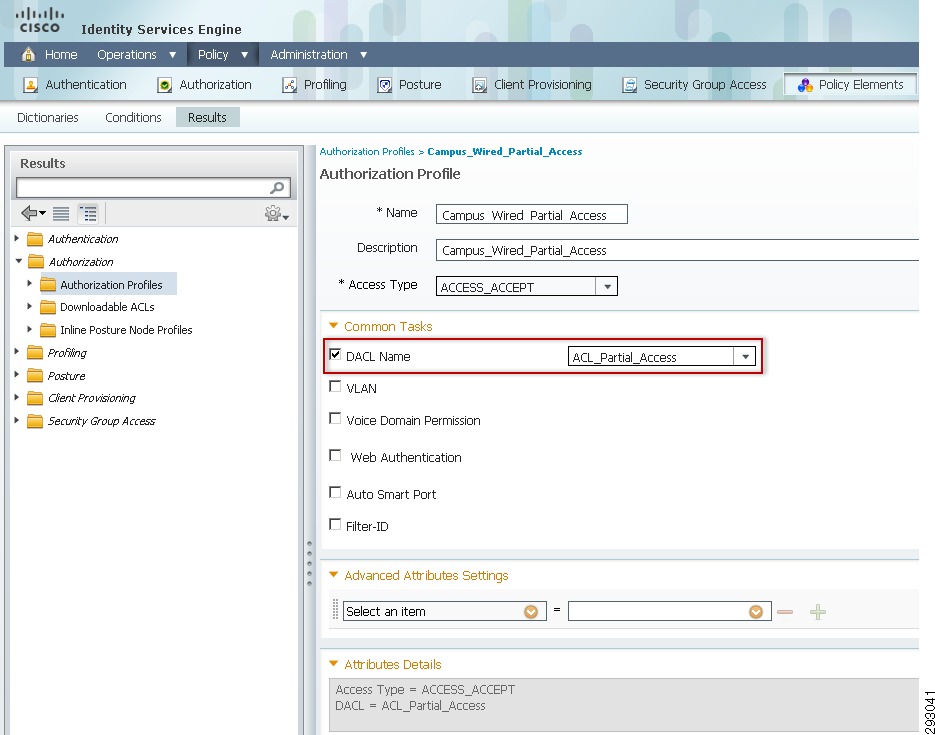Viewport: 935px width, 735px height.
Task: Collapse Advanced Attributes Settings section
Action: tap(333, 575)
